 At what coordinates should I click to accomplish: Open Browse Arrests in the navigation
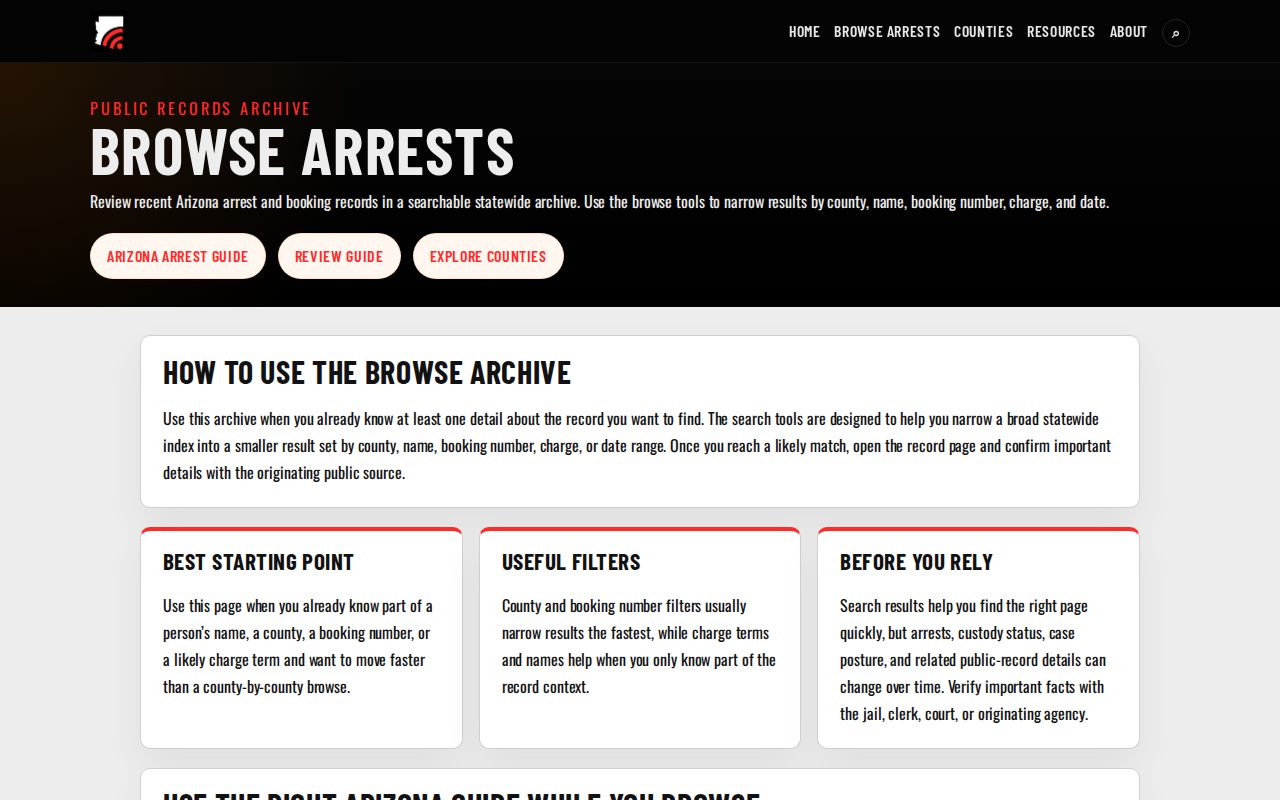point(887,32)
